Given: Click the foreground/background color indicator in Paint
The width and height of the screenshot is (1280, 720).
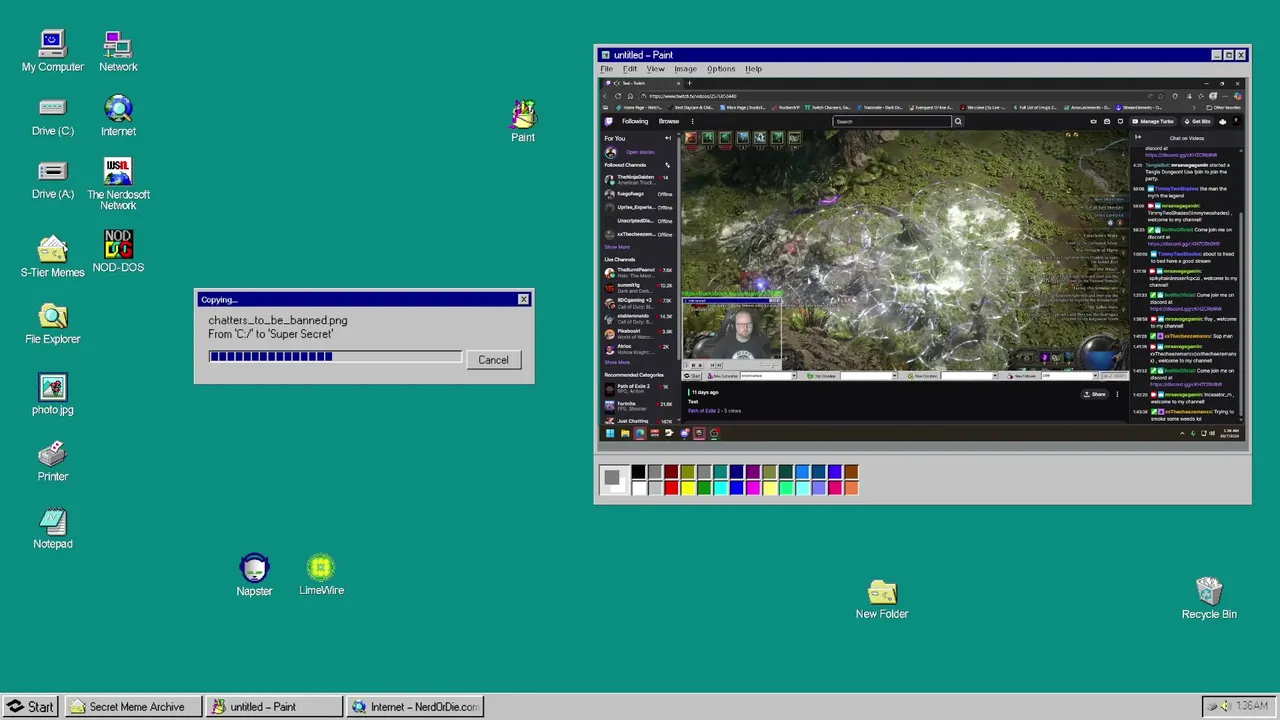Looking at the screenshot, I should click(x=614, y=480).
